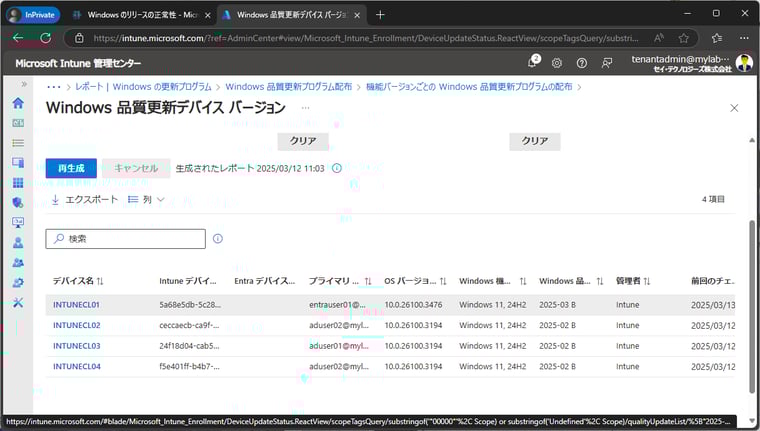Open the tenantadmin account avatar
Image resolution: width=760 pixels, height=431 pixels.
coord(744,63)
